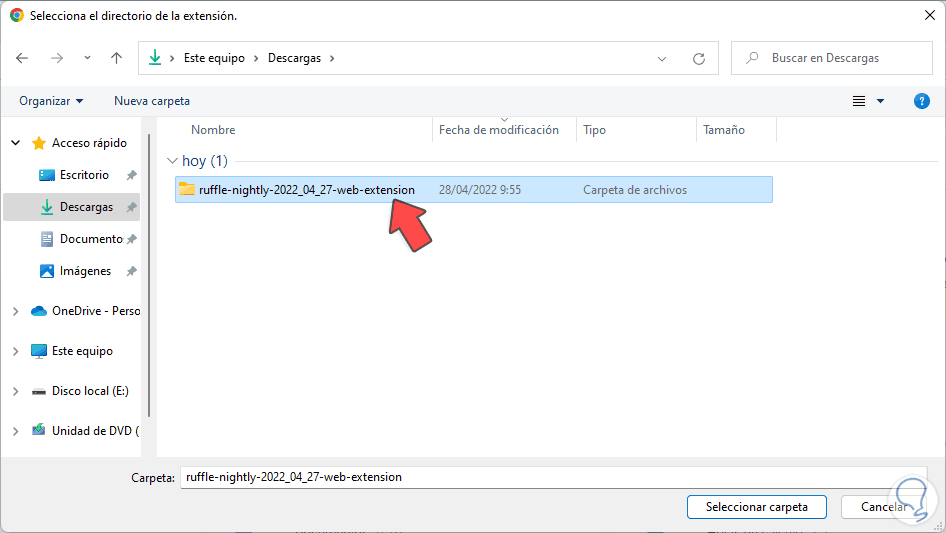Click into the Carpeta name field
The image size is (946, 533).
click(553, 477)
